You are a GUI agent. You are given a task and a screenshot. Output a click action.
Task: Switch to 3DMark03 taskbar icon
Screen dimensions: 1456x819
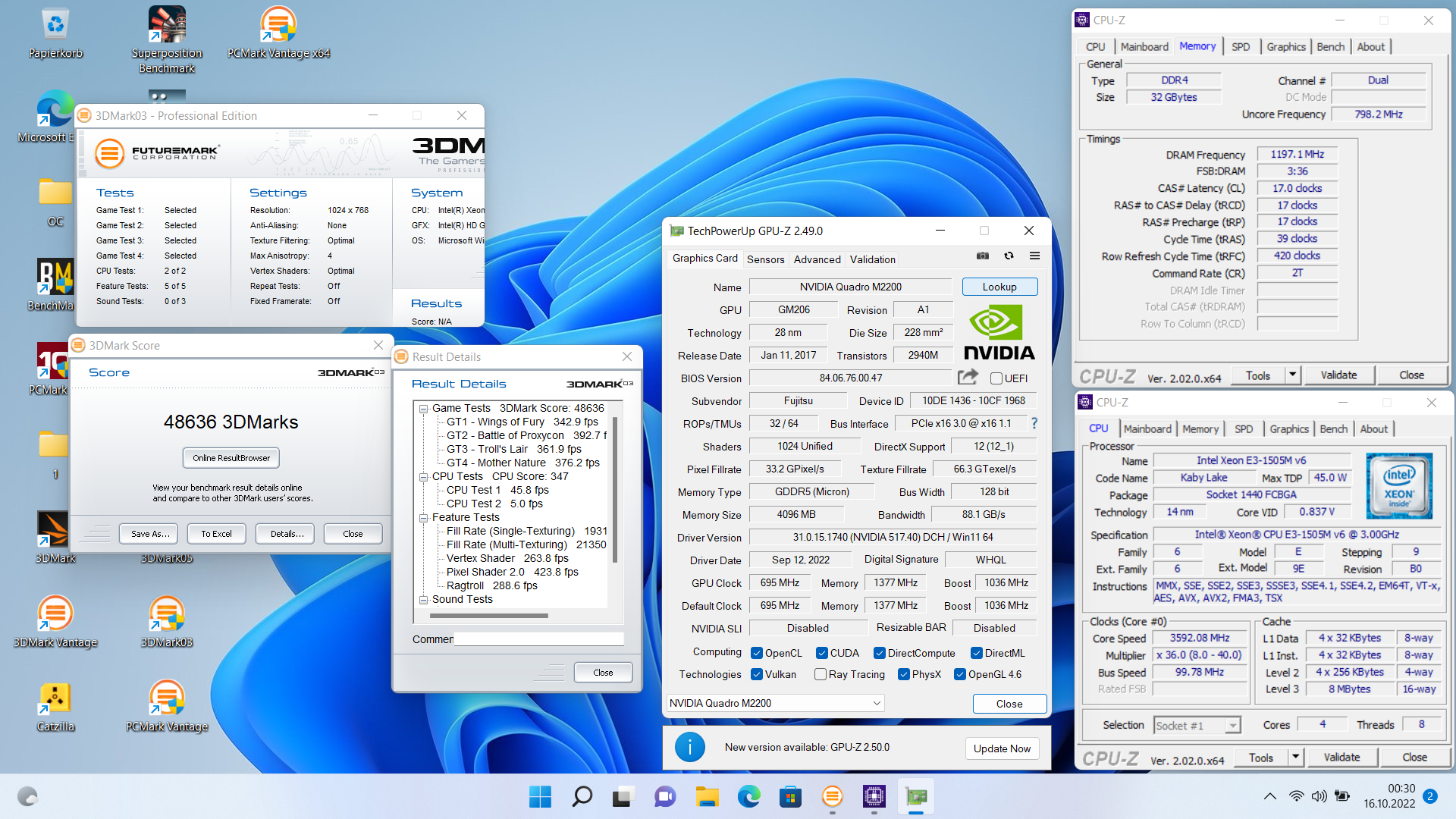coord(832,796)
